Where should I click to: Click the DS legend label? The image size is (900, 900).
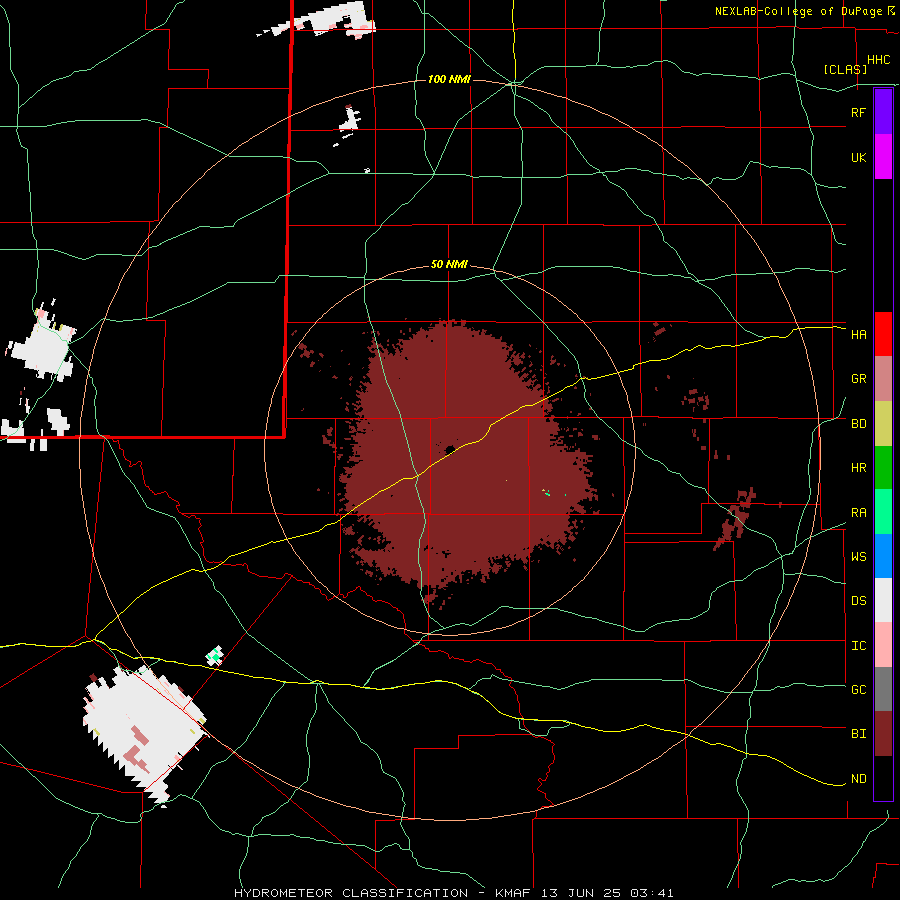point(858,601)
